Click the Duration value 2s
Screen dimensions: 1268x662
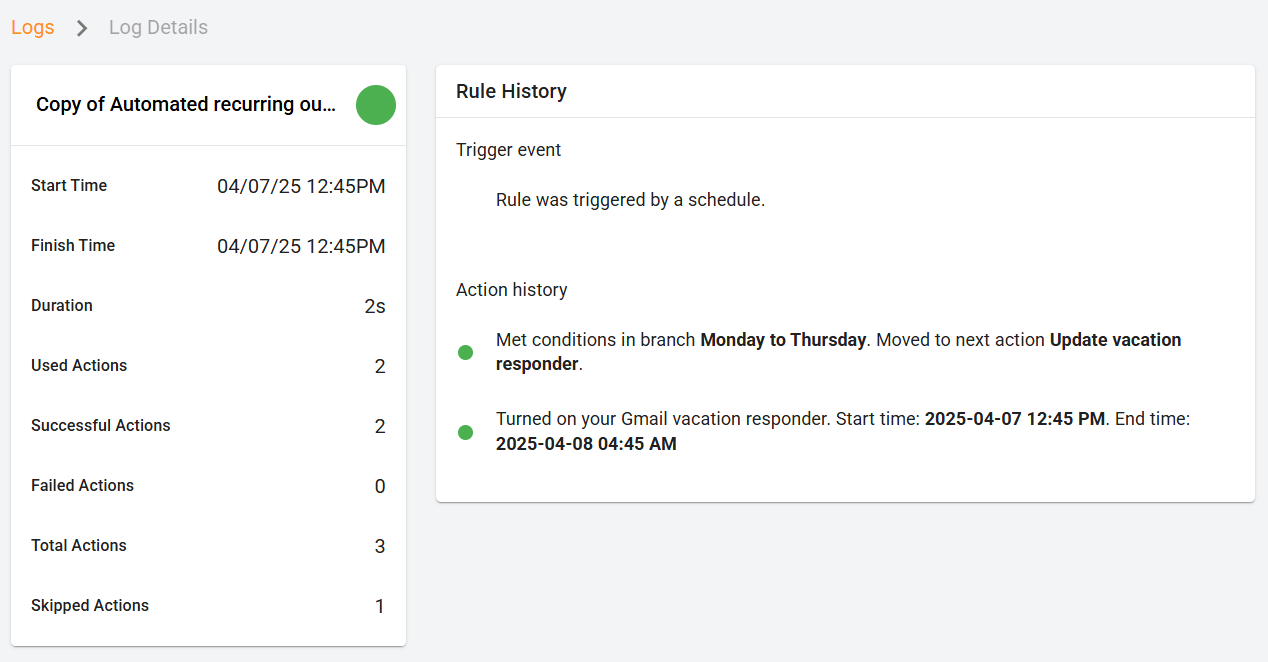(x=375, y=306)
